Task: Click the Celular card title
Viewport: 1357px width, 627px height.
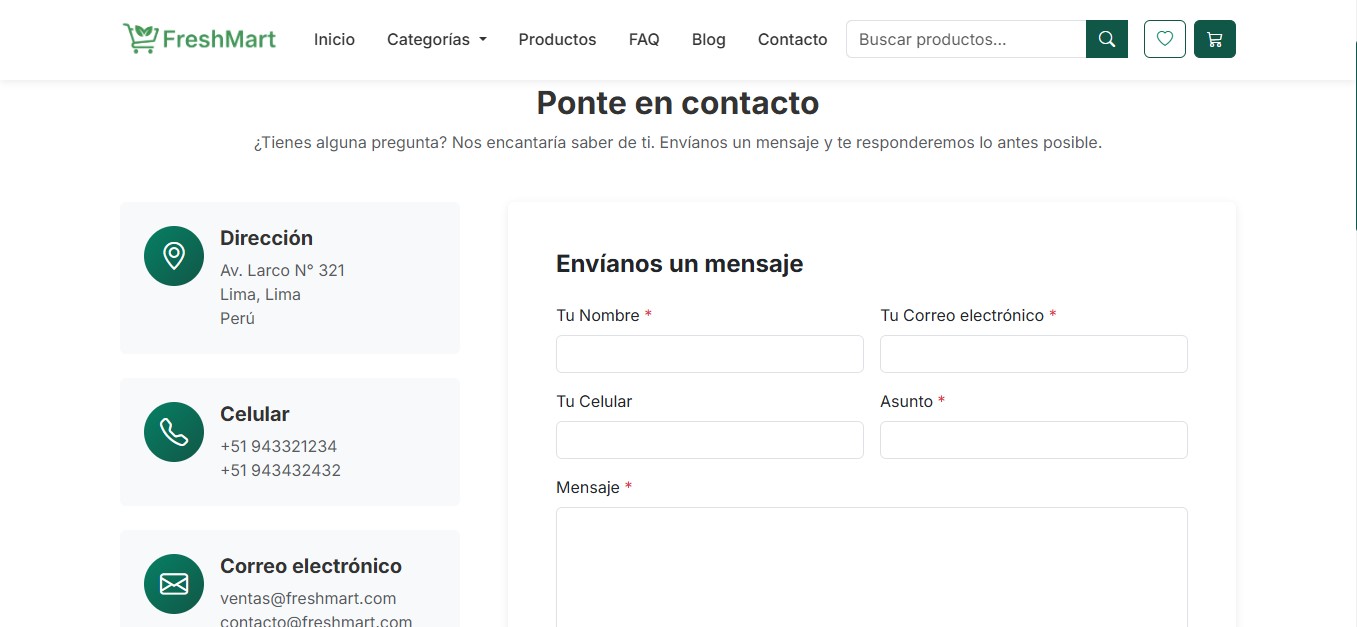Action: tap(255, 414)
